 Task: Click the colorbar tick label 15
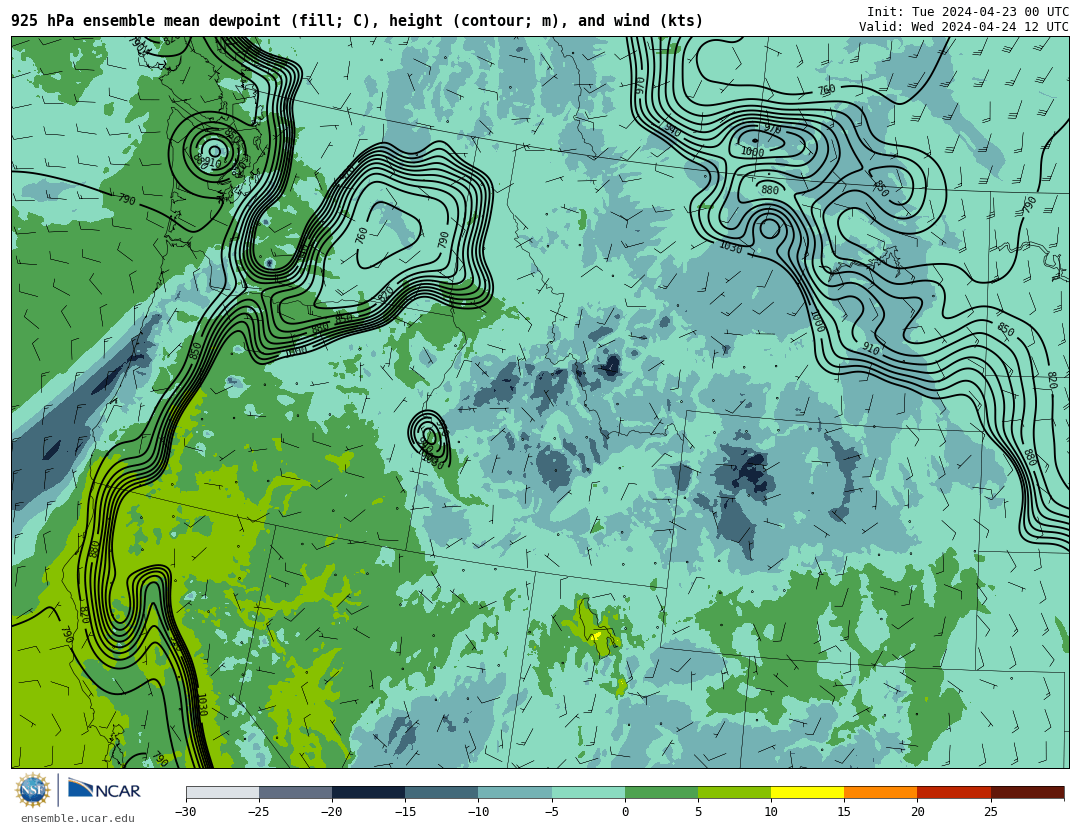pyautogui.click(x=844, y=812)
